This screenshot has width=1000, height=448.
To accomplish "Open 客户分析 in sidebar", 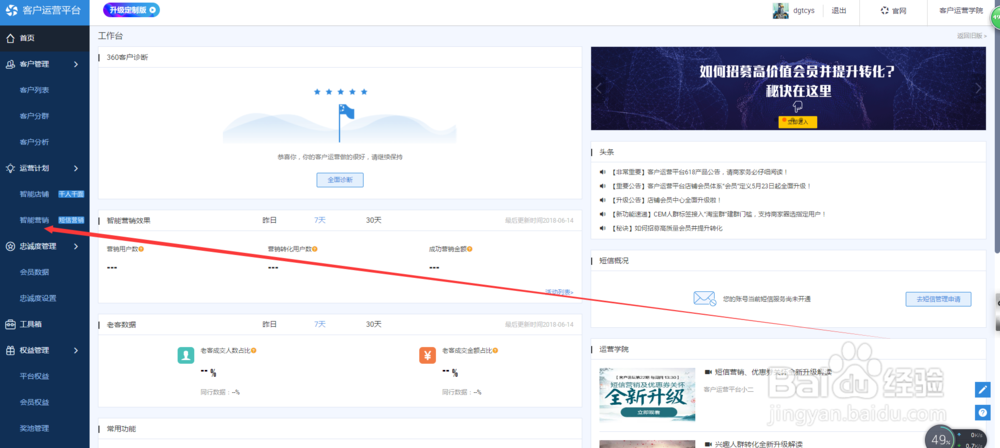I will [x=34, y=142].
